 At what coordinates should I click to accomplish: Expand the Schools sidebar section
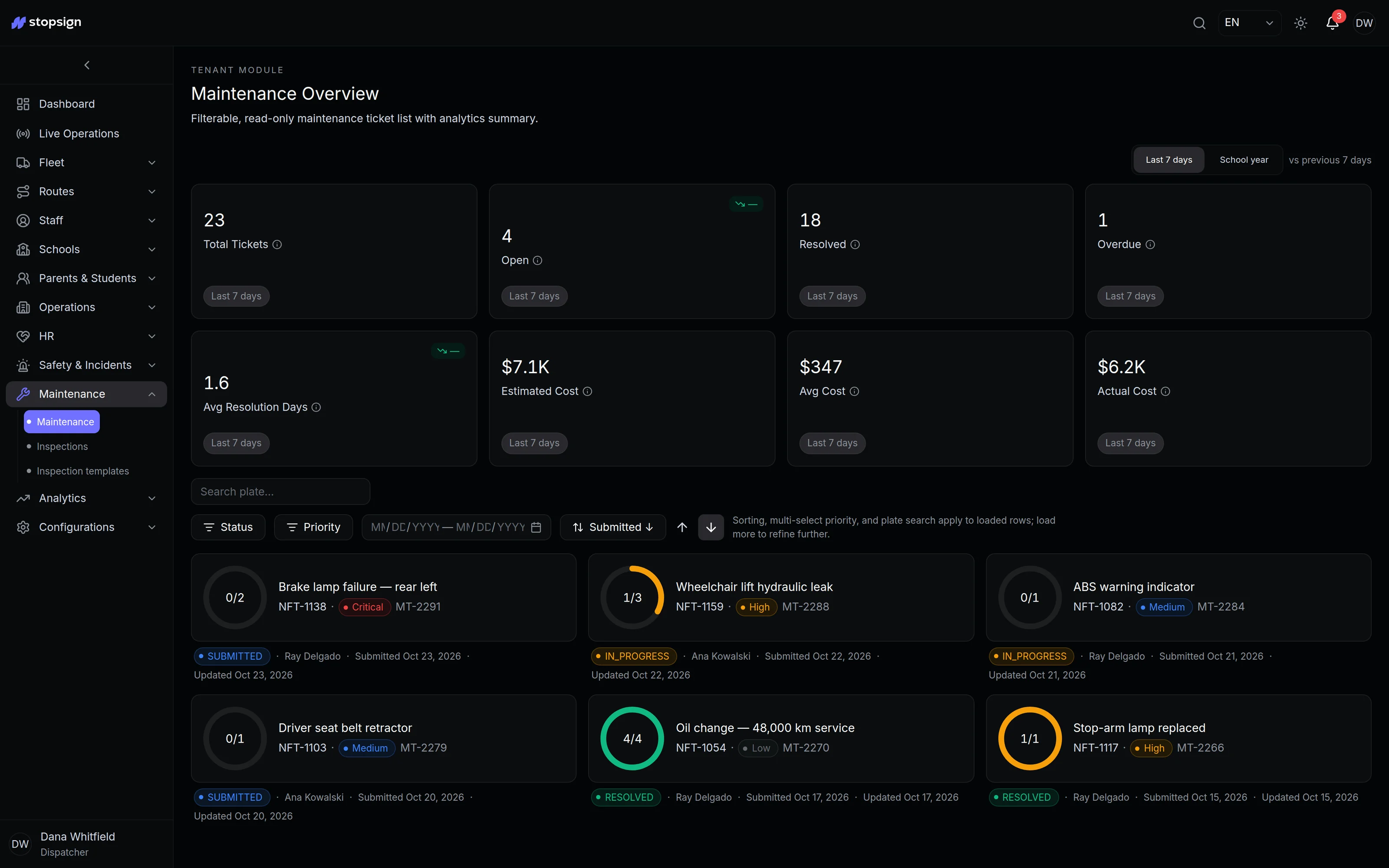(87, 249)
